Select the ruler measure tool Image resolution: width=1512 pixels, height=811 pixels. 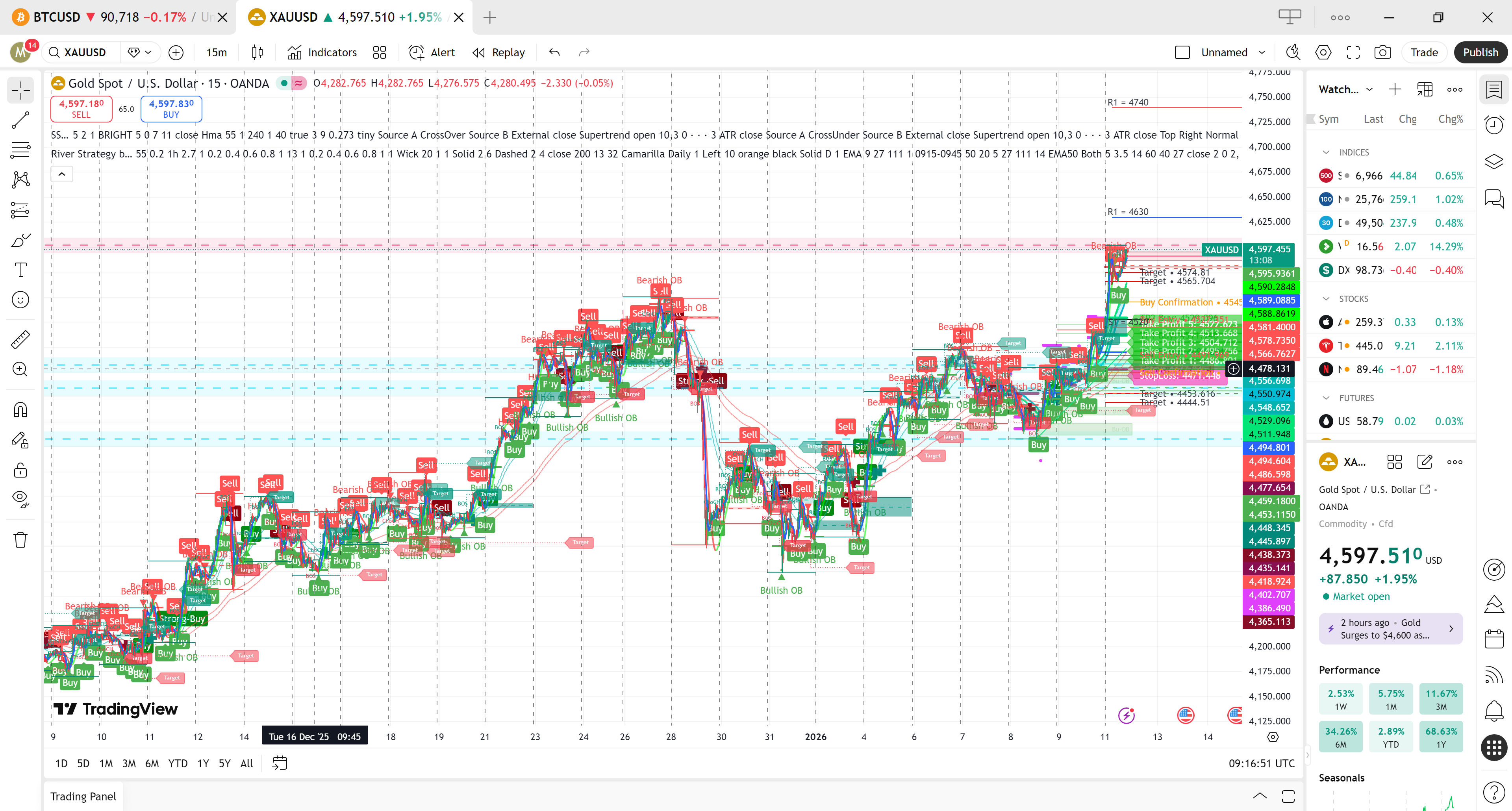[20, 339]
